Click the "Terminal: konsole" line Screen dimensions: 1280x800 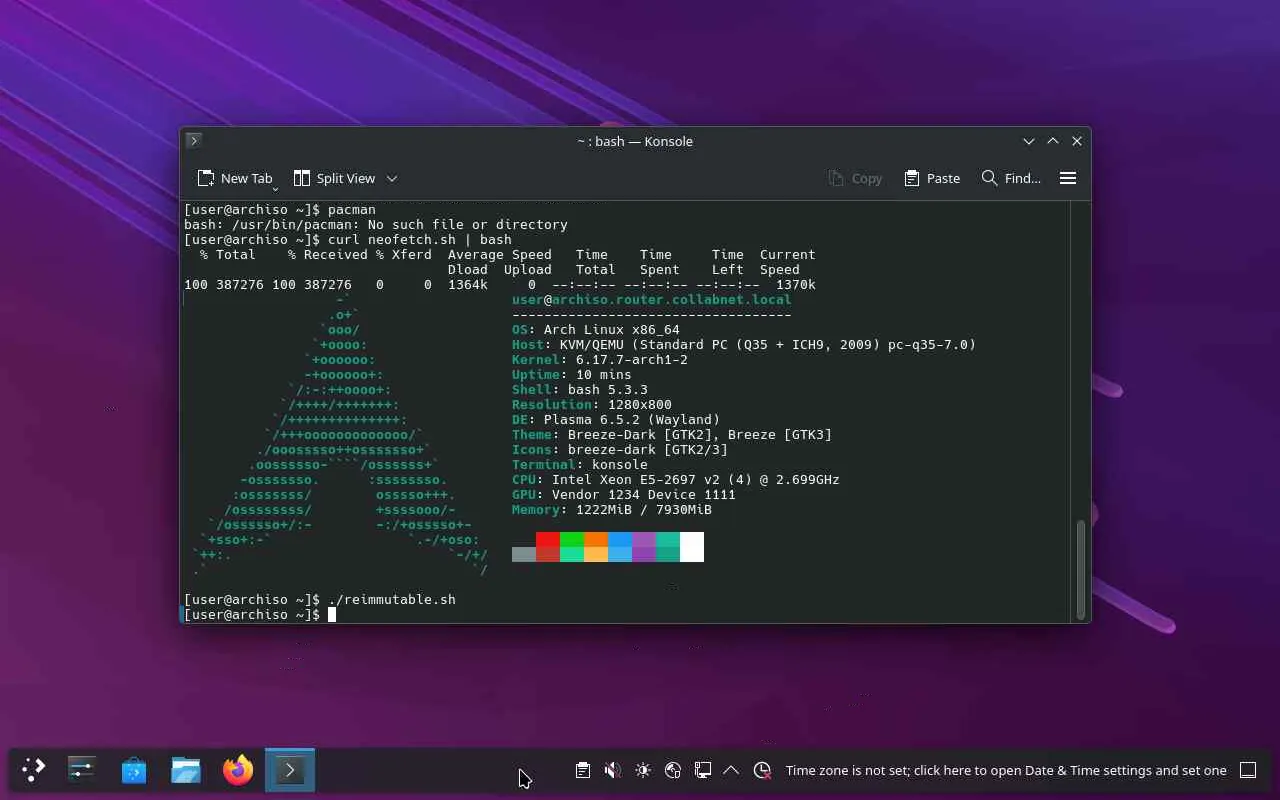pos(580,464)
